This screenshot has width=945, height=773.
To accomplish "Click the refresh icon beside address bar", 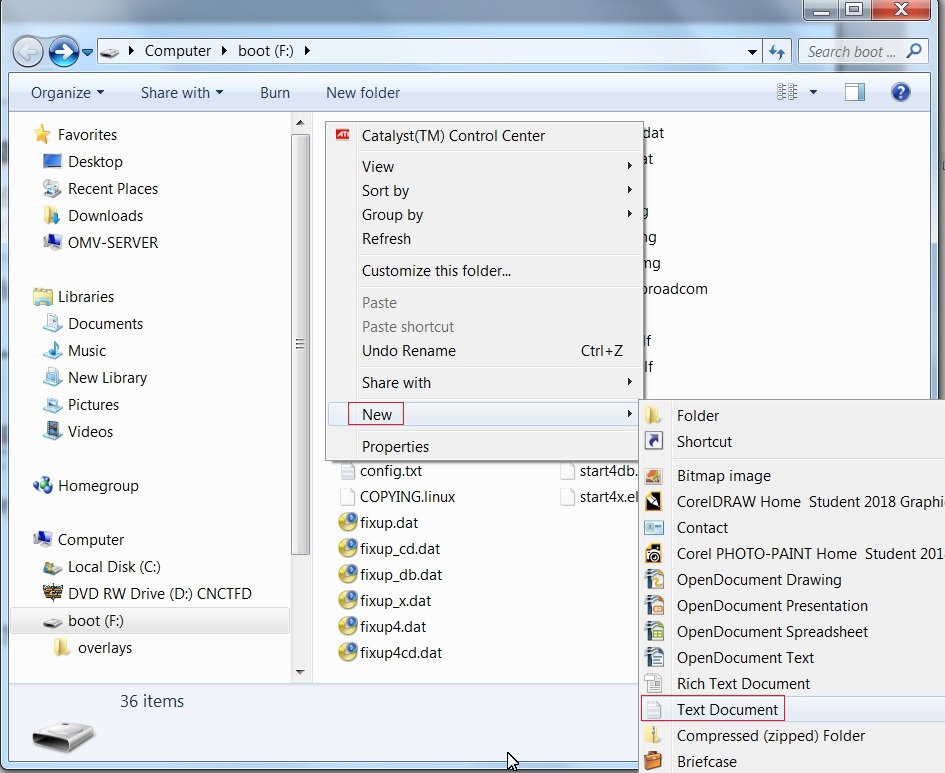I will pyautogui.click(x=778, y=51).
